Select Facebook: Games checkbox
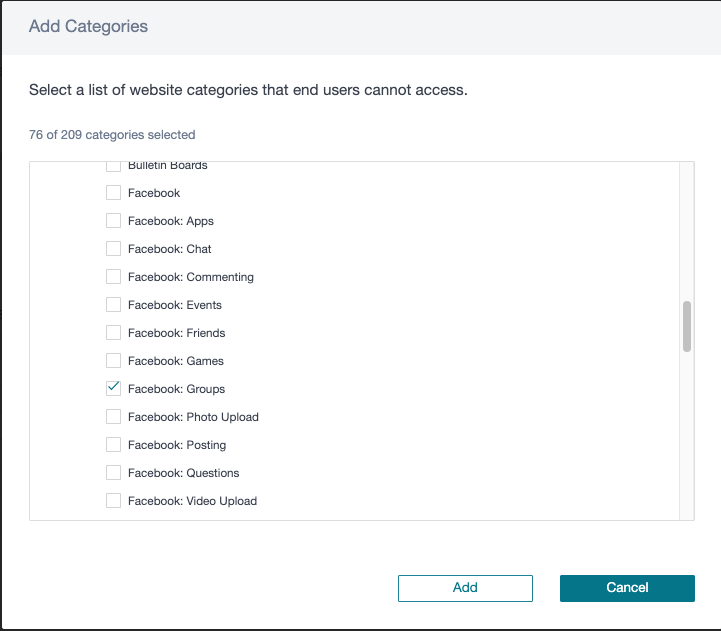The width and height of the screenshot is (721, 631). click(114, 361)
